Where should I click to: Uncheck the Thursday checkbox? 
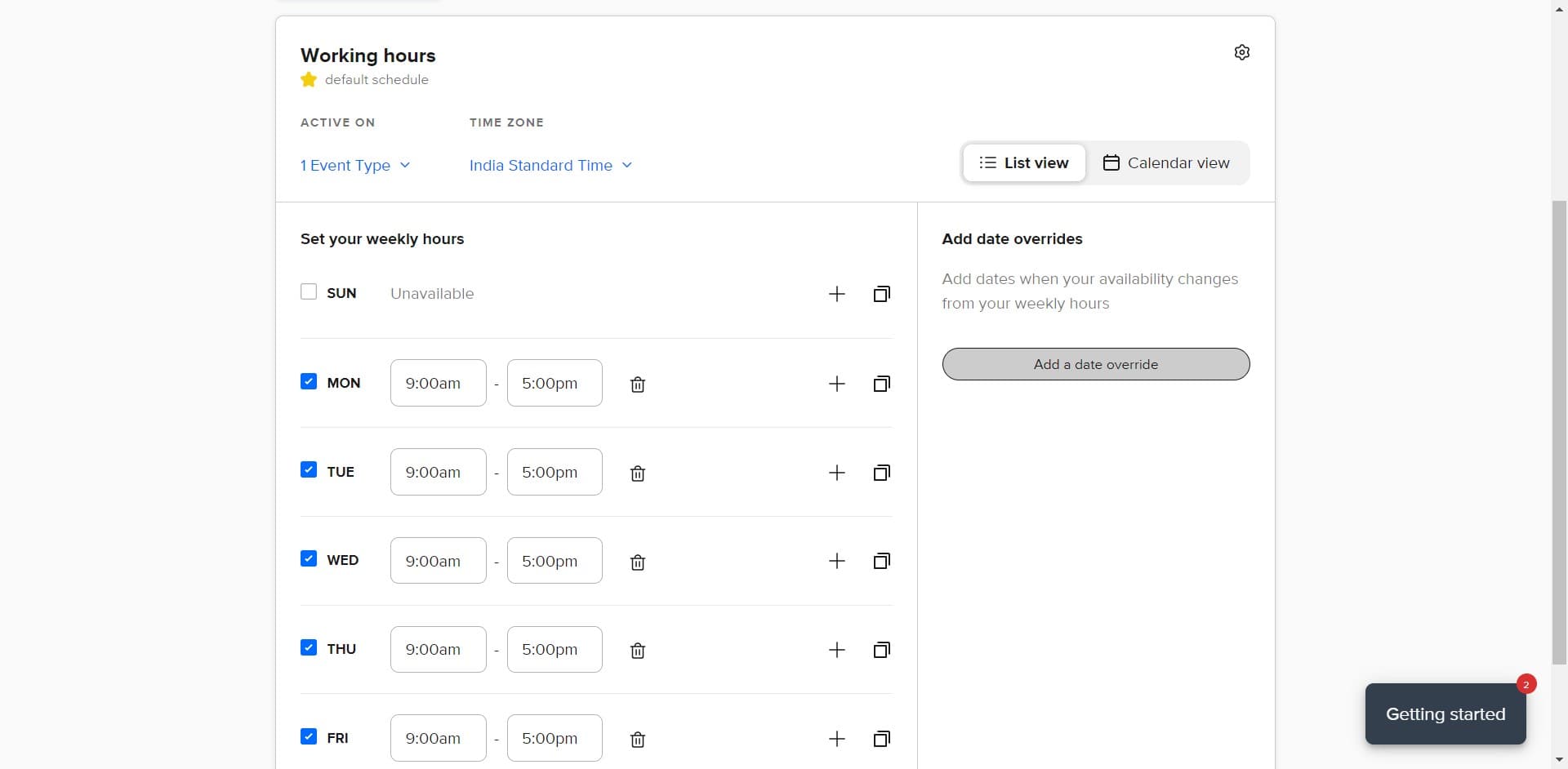click(x=309, y=647)
